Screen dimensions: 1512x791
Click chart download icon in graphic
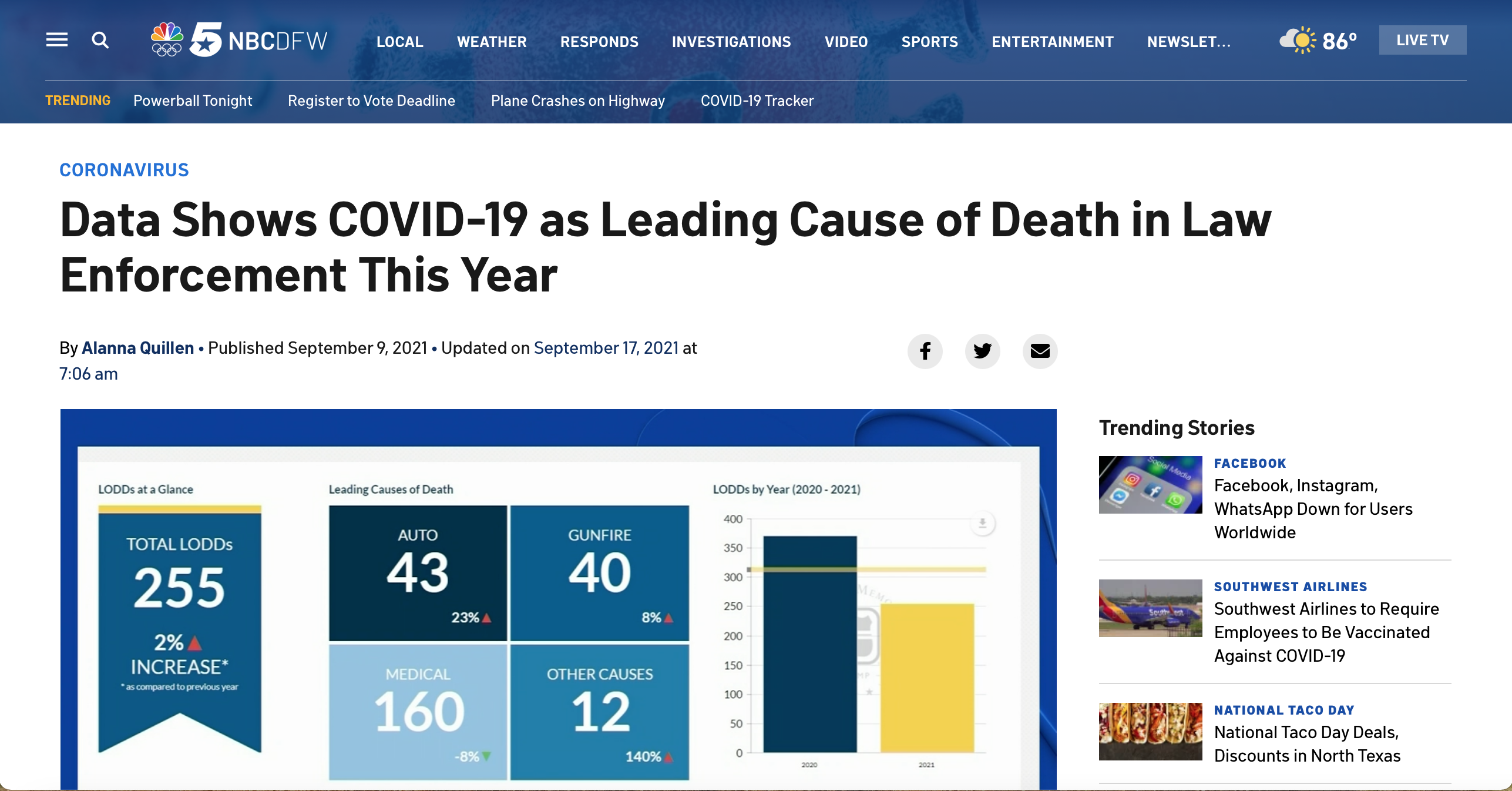tap(982, 522)
